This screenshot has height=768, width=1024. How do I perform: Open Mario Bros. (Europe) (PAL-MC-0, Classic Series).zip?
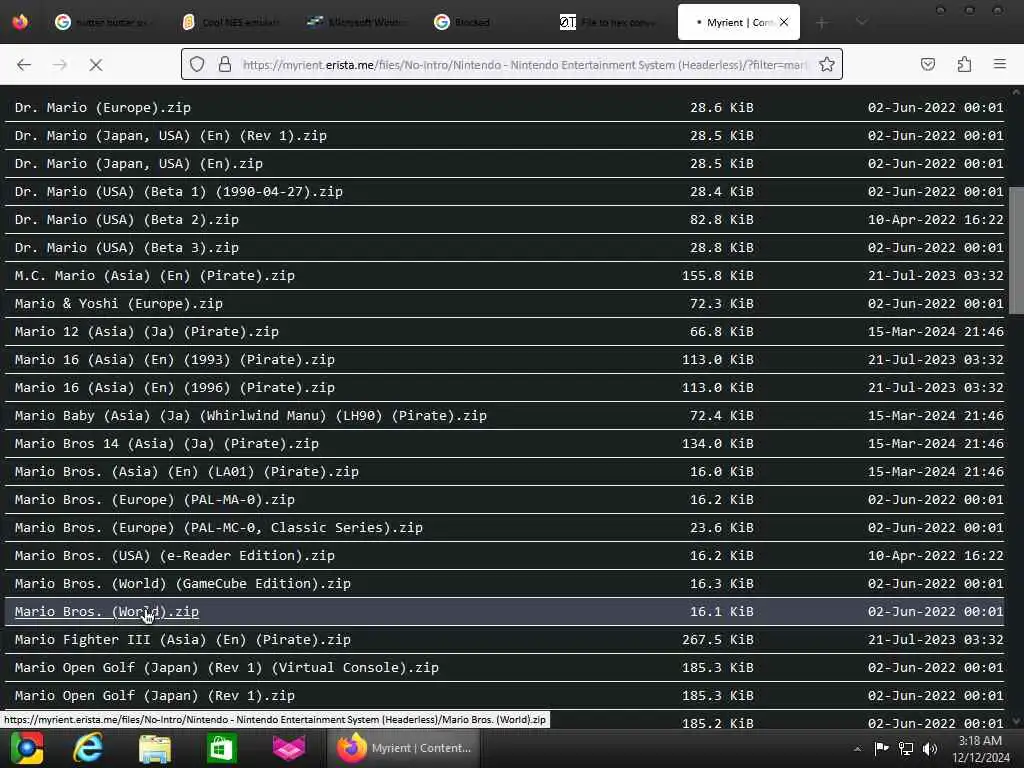(x=219, y=528)
